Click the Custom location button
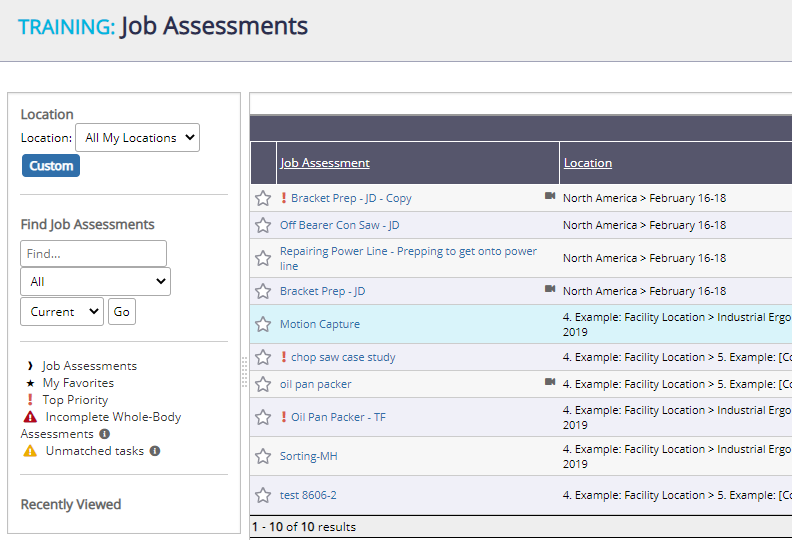 [51, 166]
